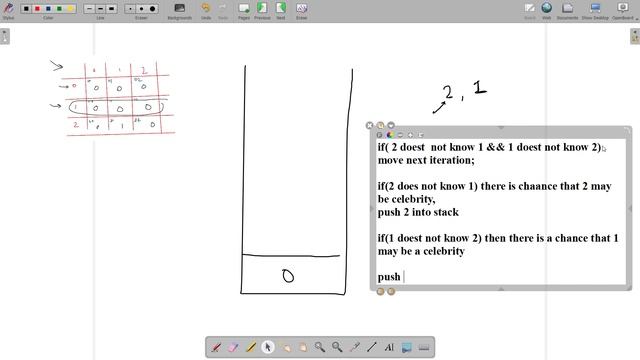Select the medium eraser size

(141, 9)
